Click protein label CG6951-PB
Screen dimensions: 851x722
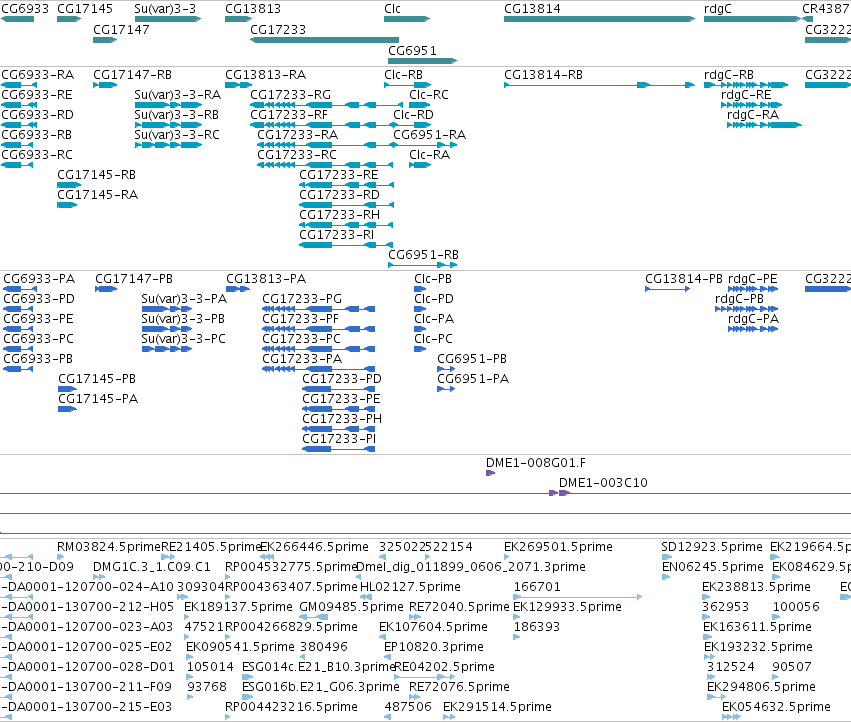[472, 359]
